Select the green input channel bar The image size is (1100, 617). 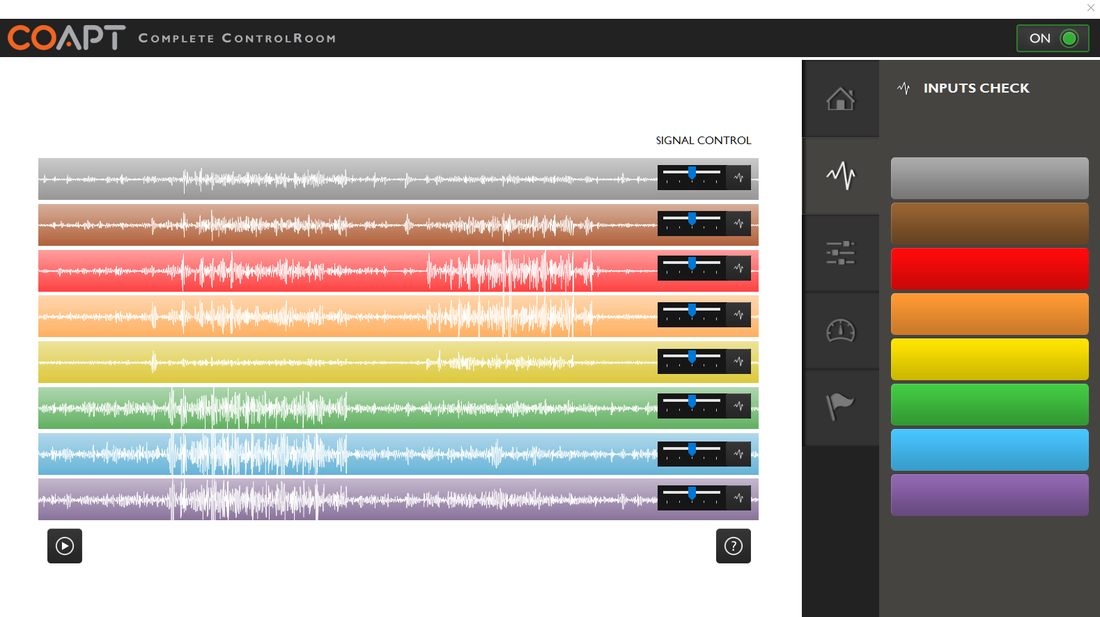point(989,404)
